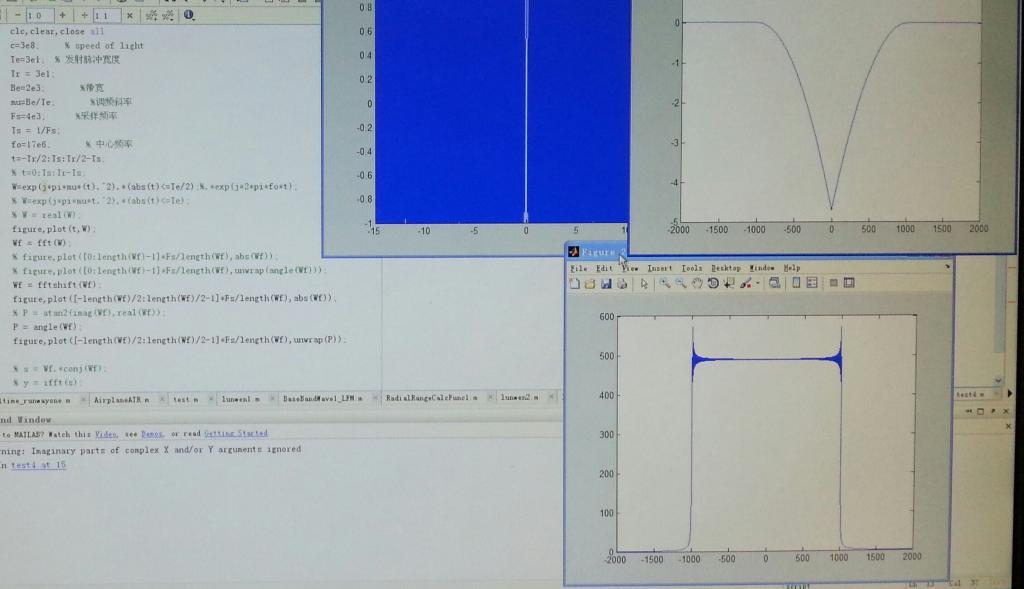Click Open File icon in Figure 2
Screen dimensions: 1024x589
click(590, 283)
